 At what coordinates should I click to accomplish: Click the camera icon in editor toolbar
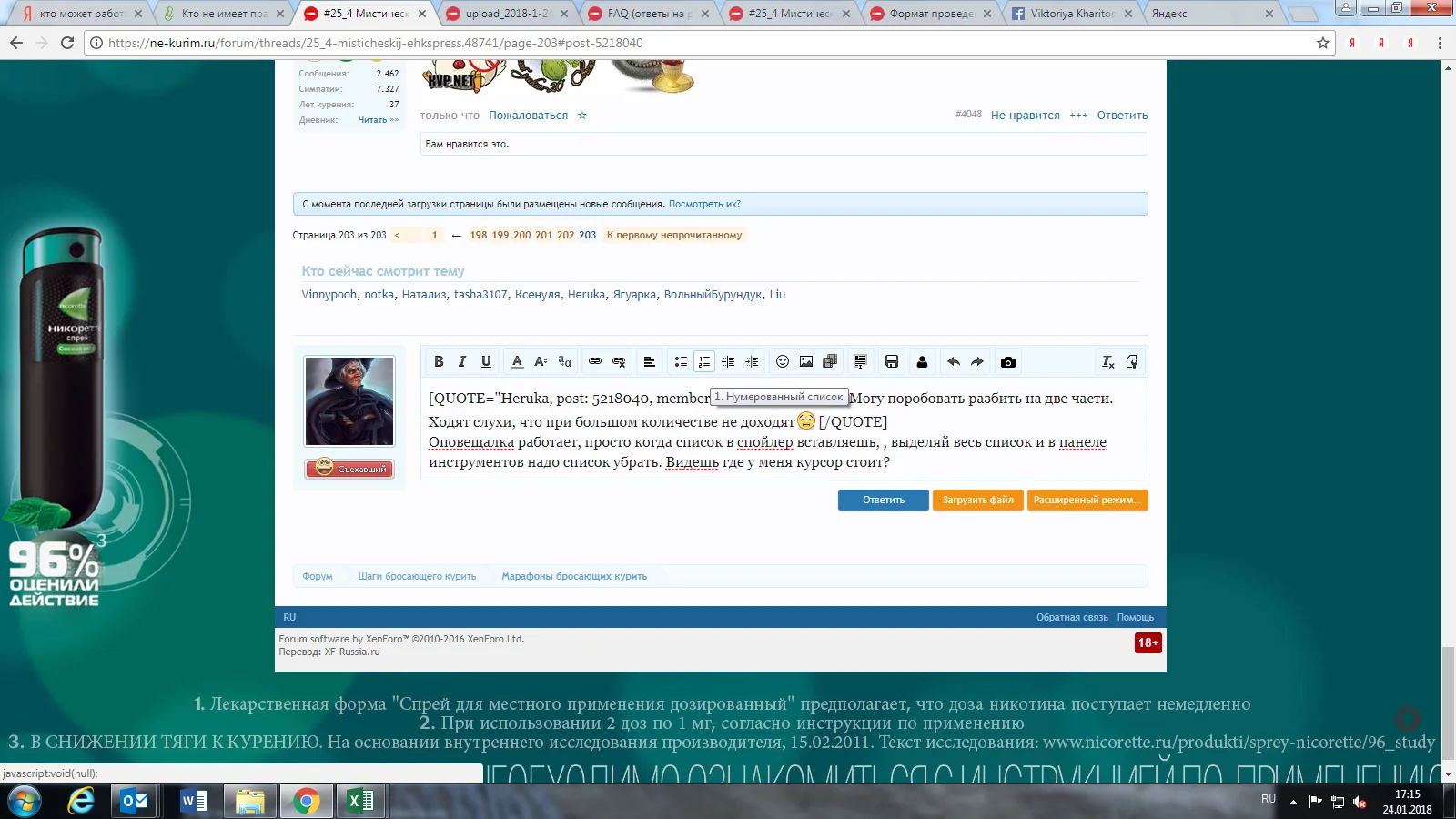coord(1008,361)
